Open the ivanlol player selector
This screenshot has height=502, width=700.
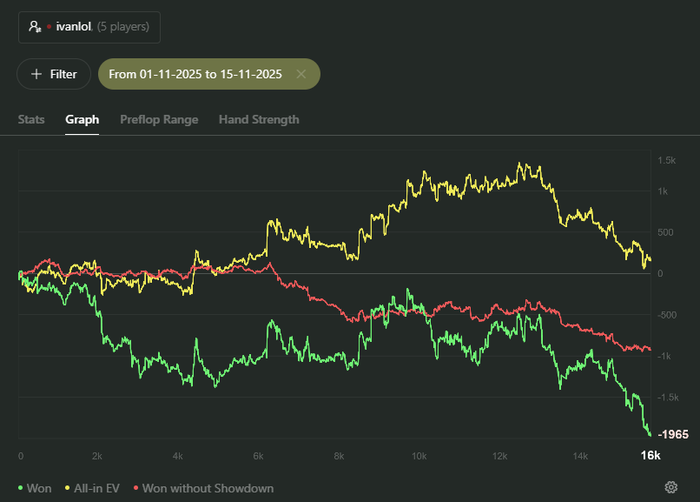pos(88,26)
